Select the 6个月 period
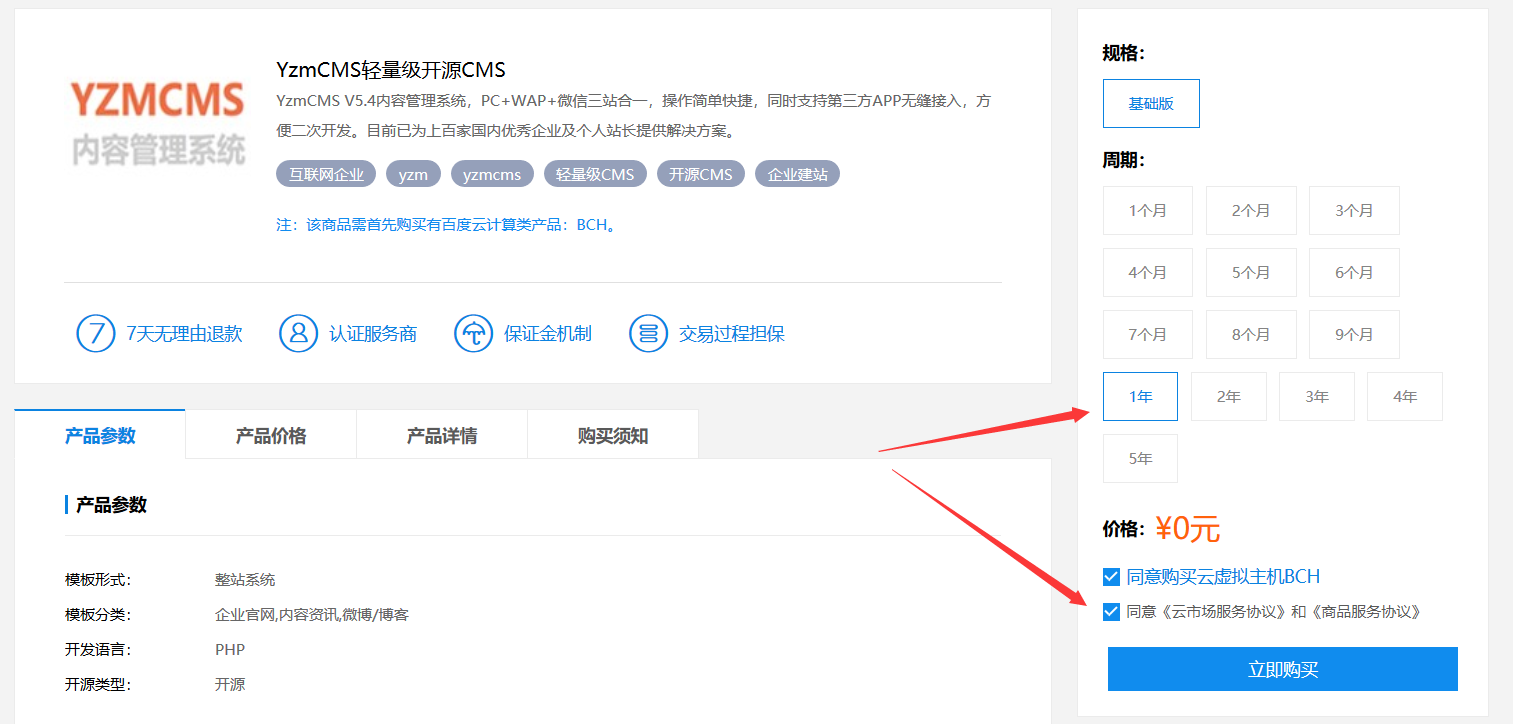The image size is (1513, 724). click(1354, 273)
